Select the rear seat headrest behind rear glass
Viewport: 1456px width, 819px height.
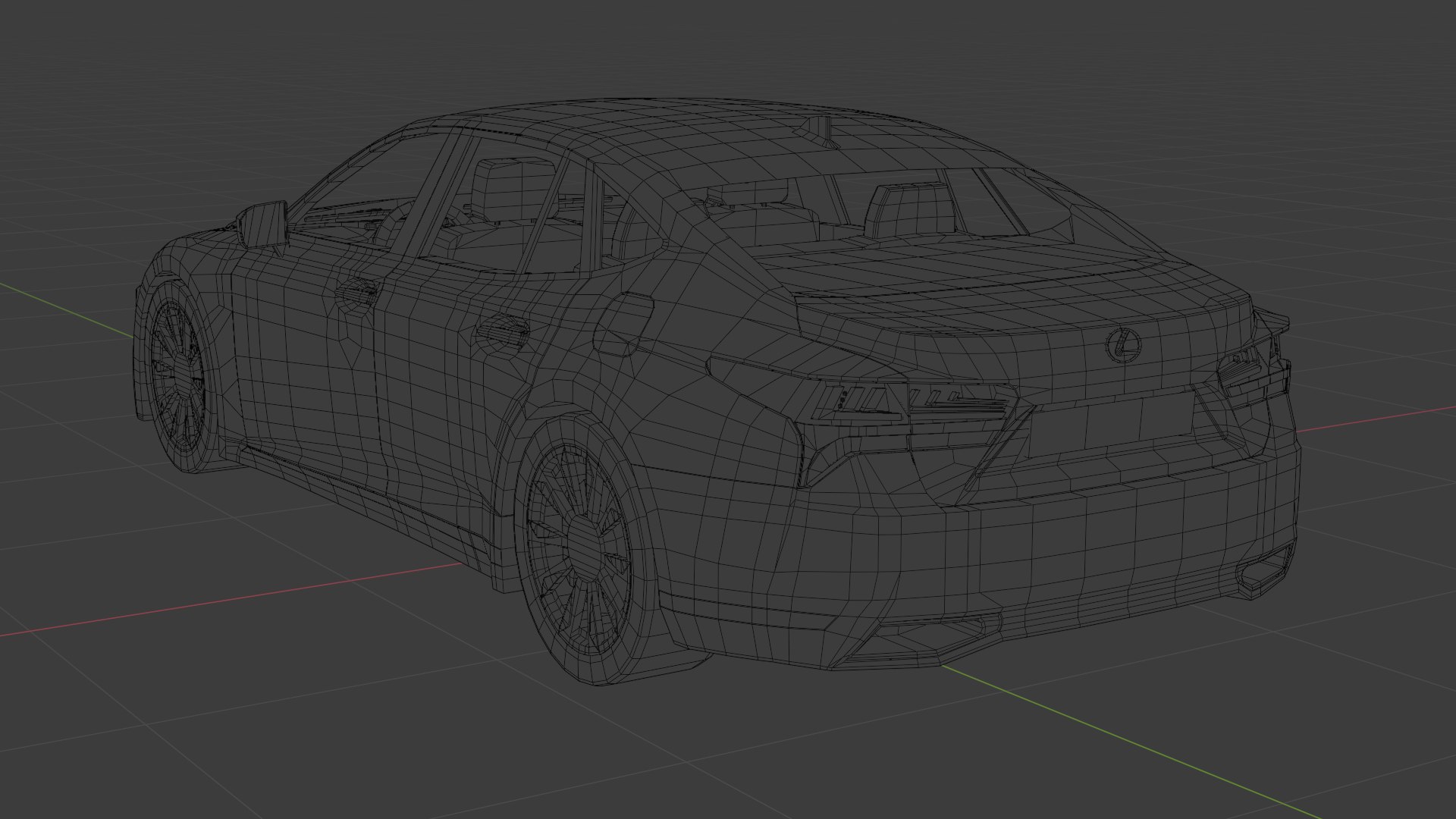[x=910, y=211]
